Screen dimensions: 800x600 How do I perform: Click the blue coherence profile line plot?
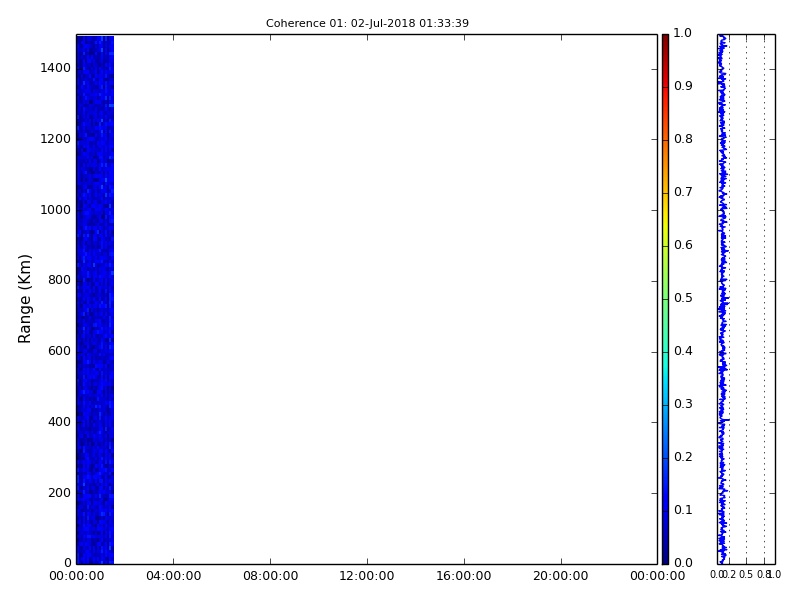click(722, 299)
